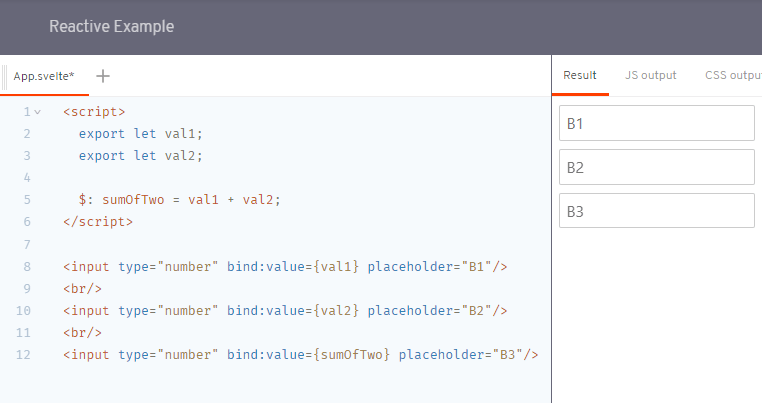Click into the B2 input field
Viewport: 762px width, 403px height.
pyautogui.click(x=656, y=167)
